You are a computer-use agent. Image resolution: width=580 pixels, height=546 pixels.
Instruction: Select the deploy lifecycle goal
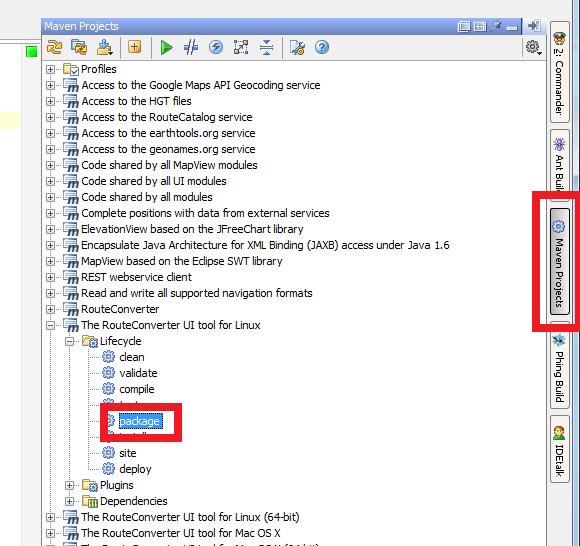point(135,469)
